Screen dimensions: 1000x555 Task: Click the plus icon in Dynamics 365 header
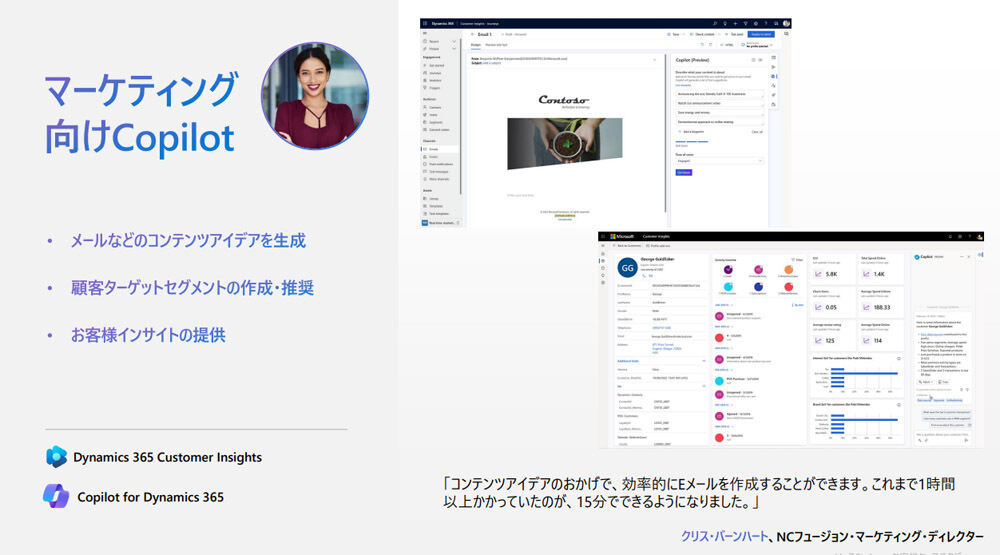735,24
